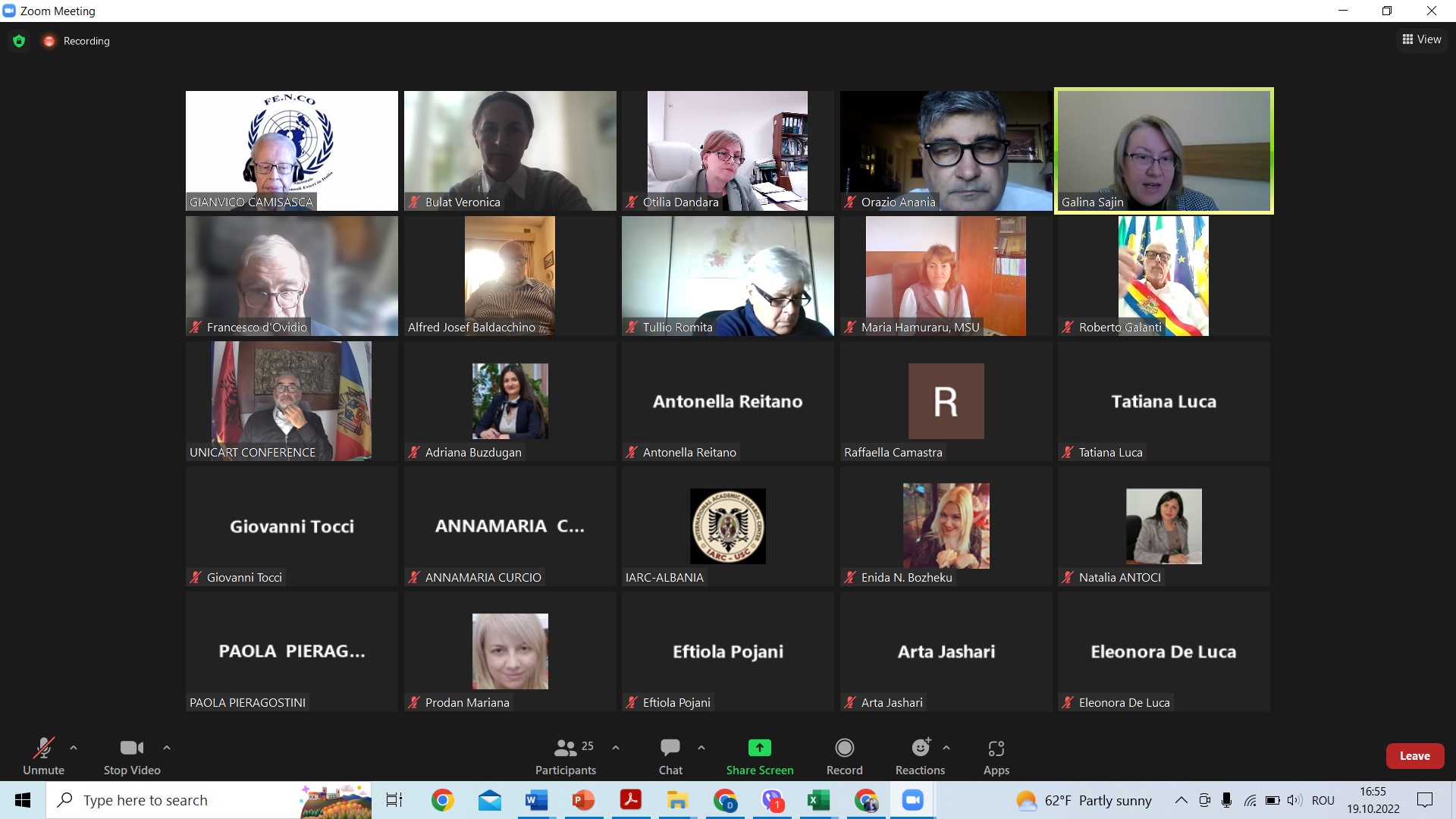
Task: Expand video options arrow beside Stop Video
Action: tap(167, 748)
